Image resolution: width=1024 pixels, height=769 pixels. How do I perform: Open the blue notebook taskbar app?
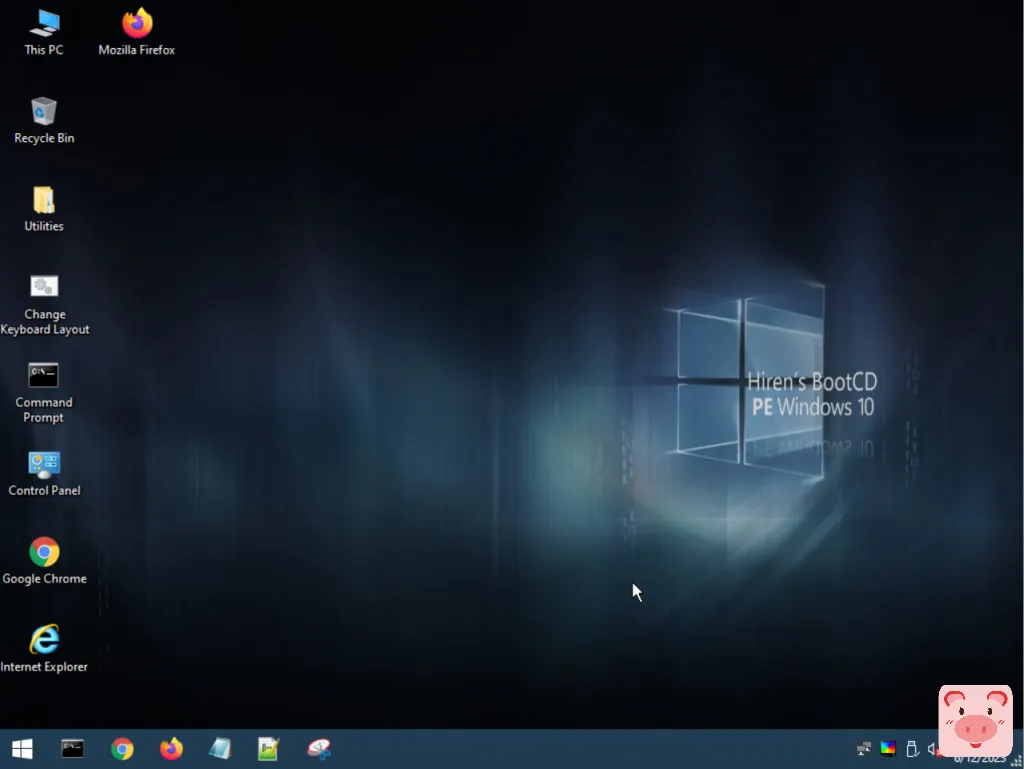[220, 749]
